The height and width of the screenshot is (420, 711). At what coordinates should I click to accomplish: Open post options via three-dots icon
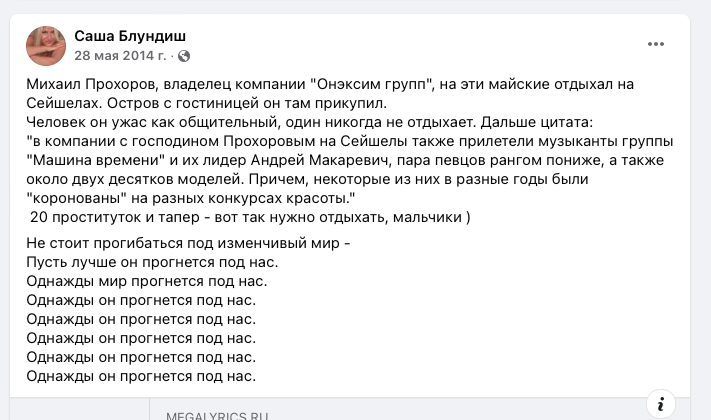tap(656, 44)
